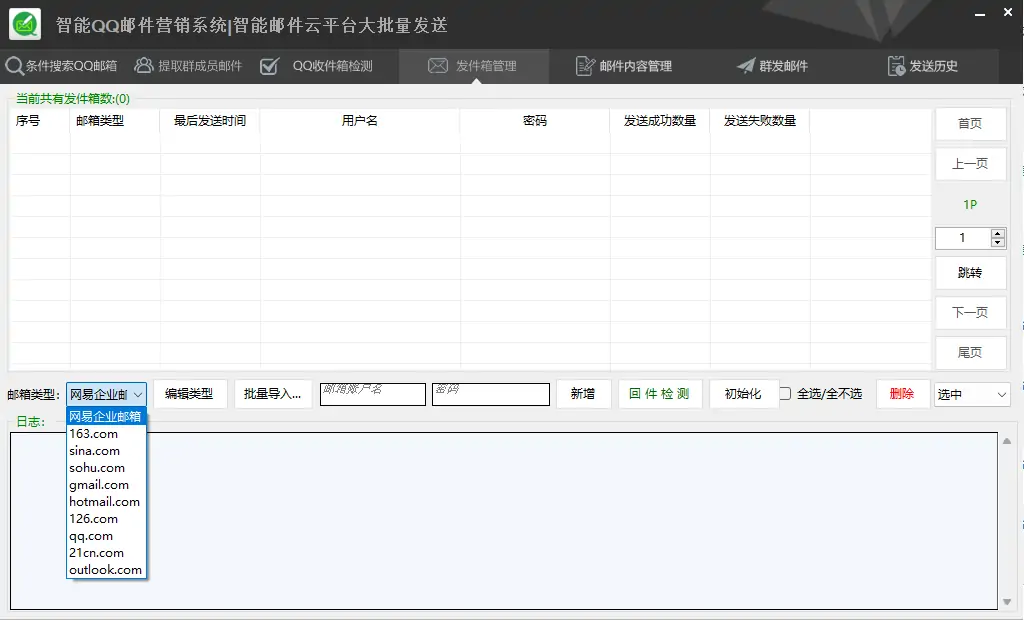Image resolution: width=1024 pixels, height=620 pixels.
Task: Click the page number input field
Action: click(x=963, y=238)
